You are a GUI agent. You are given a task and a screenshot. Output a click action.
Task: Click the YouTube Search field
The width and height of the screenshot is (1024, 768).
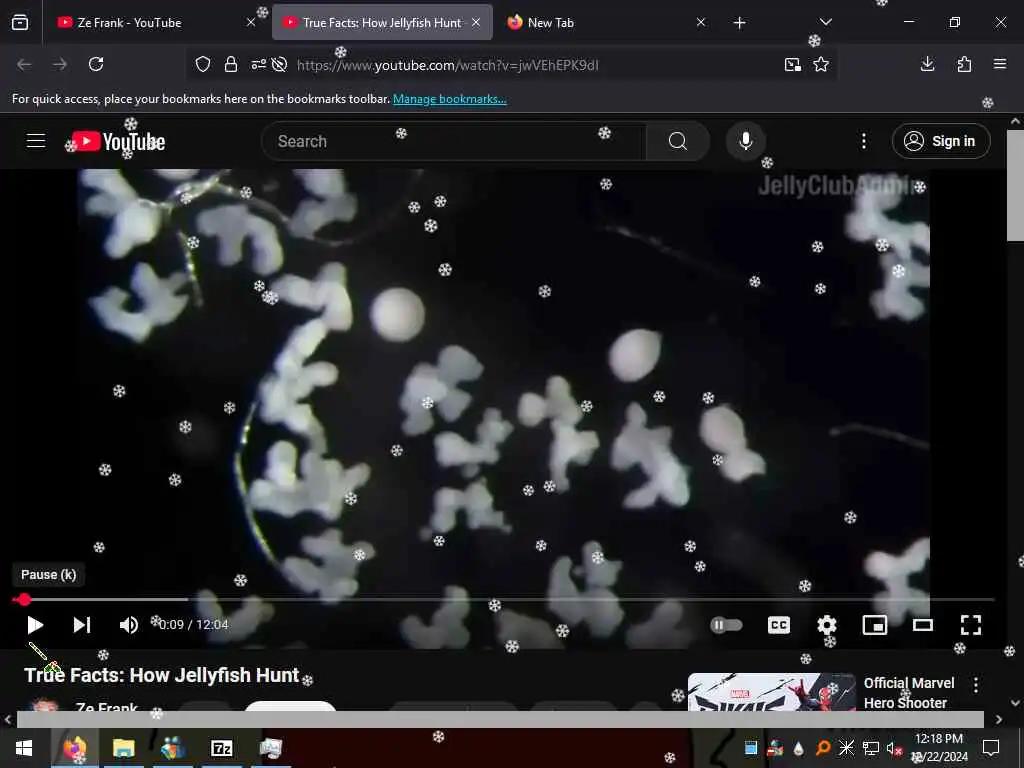[454, 141]
